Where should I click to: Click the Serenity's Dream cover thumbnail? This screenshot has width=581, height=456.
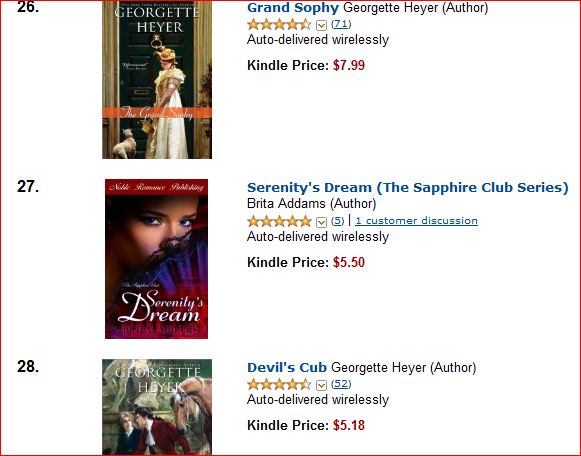tap(156, 259)
